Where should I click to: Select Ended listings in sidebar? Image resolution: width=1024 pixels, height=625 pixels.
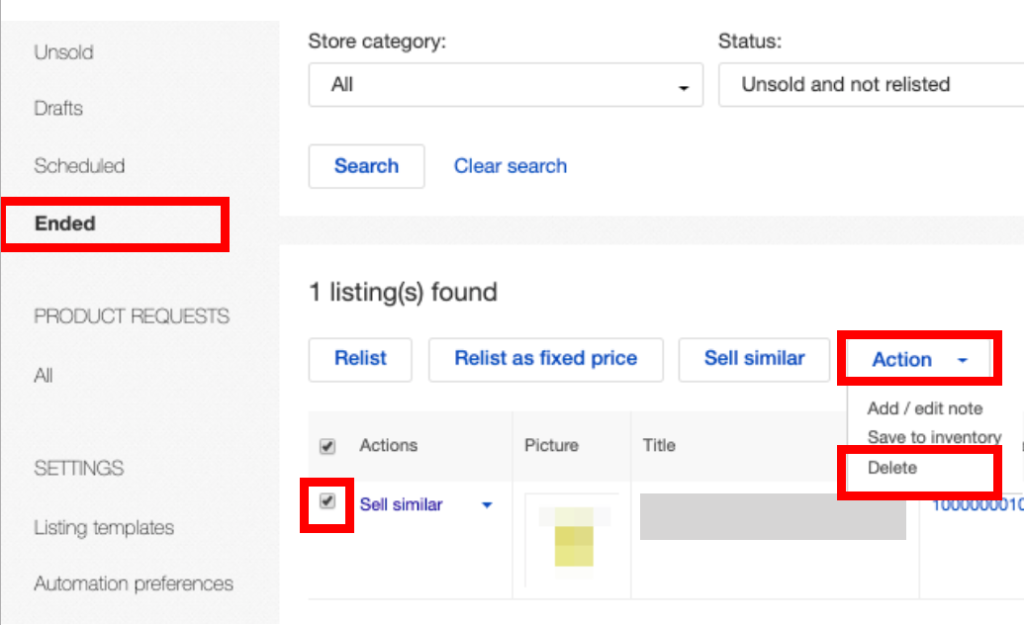point(65,224)
